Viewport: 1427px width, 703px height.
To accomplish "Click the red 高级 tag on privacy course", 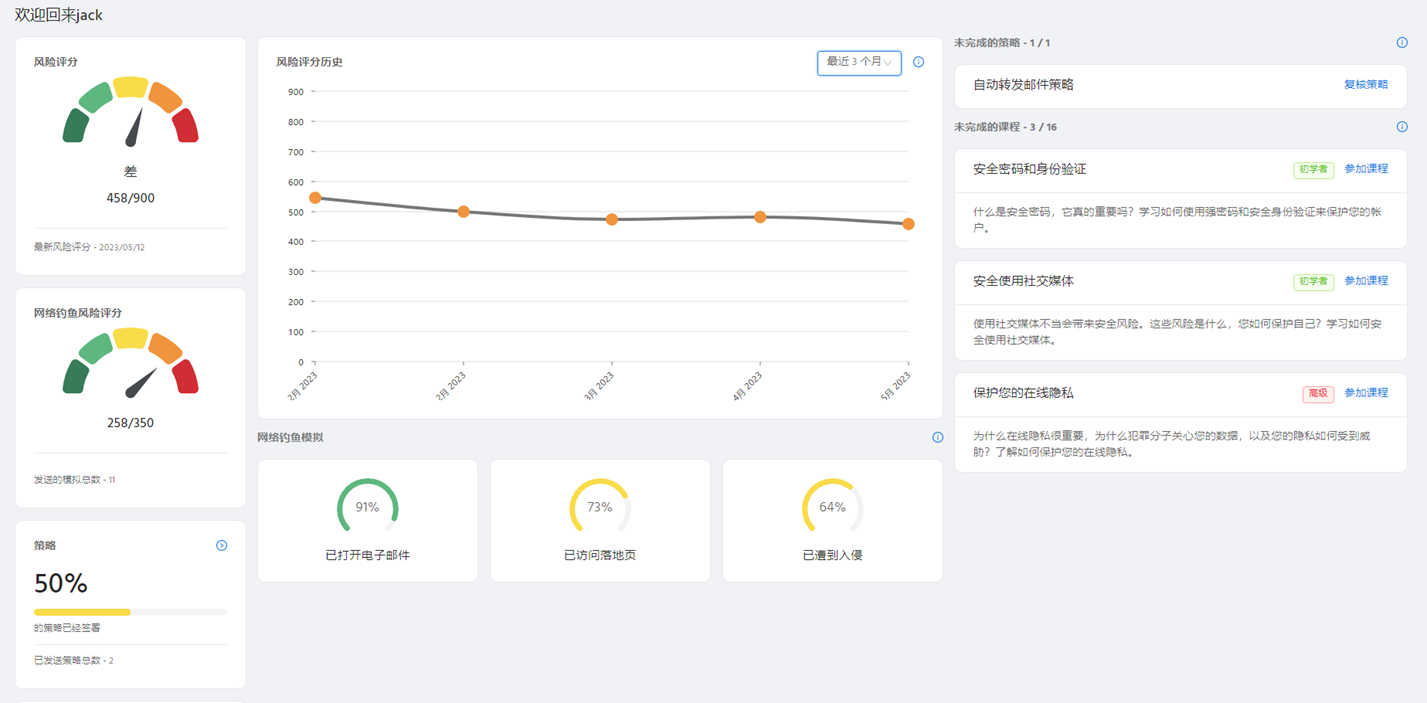I will click(x=1318, y=394).
